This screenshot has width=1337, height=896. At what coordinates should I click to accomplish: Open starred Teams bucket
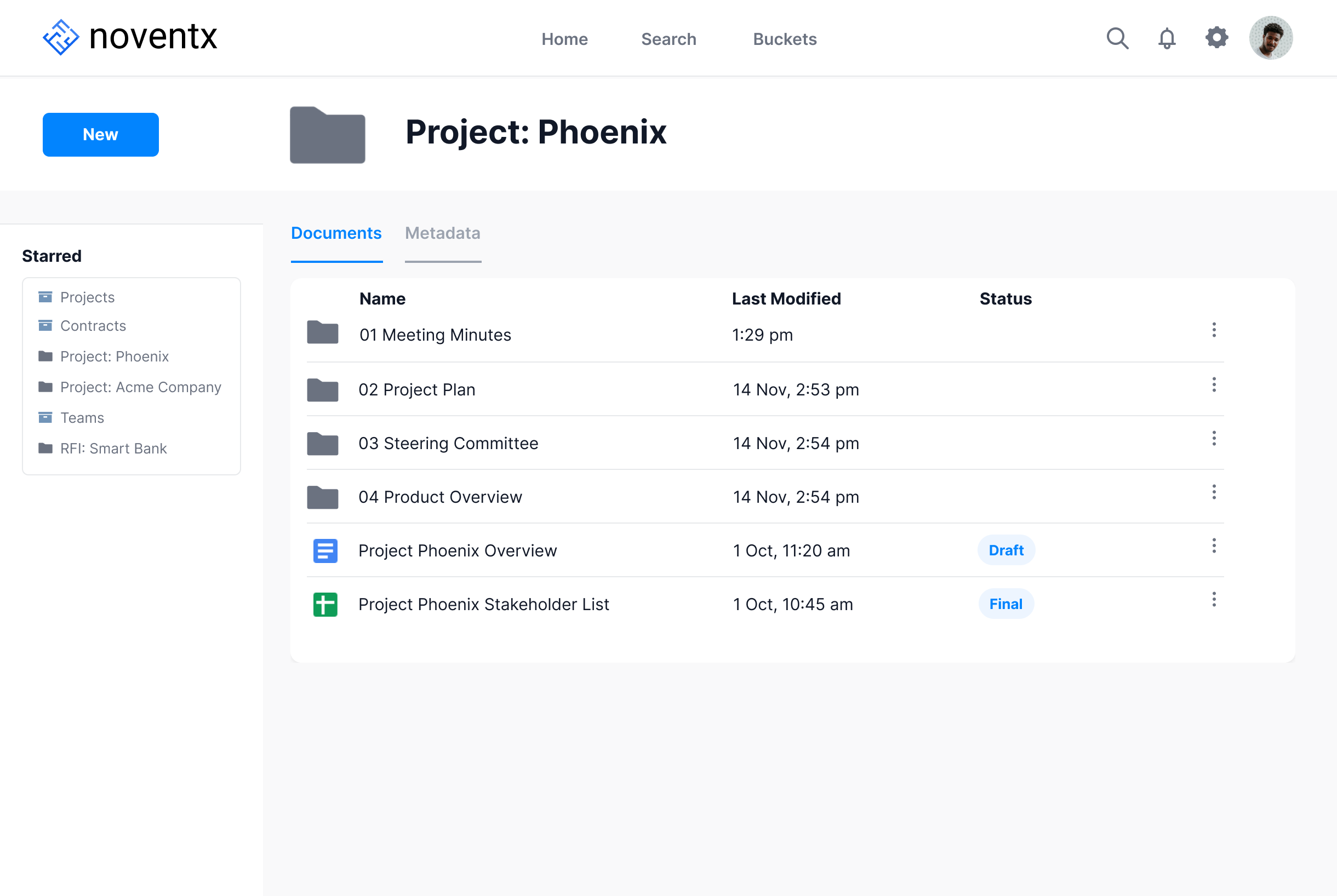[x=82, y=418]
